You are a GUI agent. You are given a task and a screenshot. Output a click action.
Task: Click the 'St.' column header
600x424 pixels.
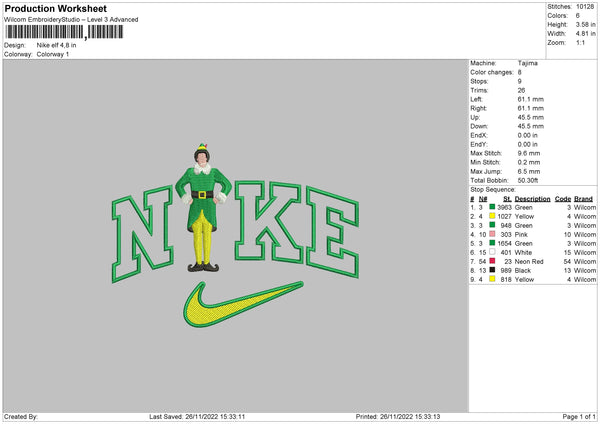[x=507, y=199]
